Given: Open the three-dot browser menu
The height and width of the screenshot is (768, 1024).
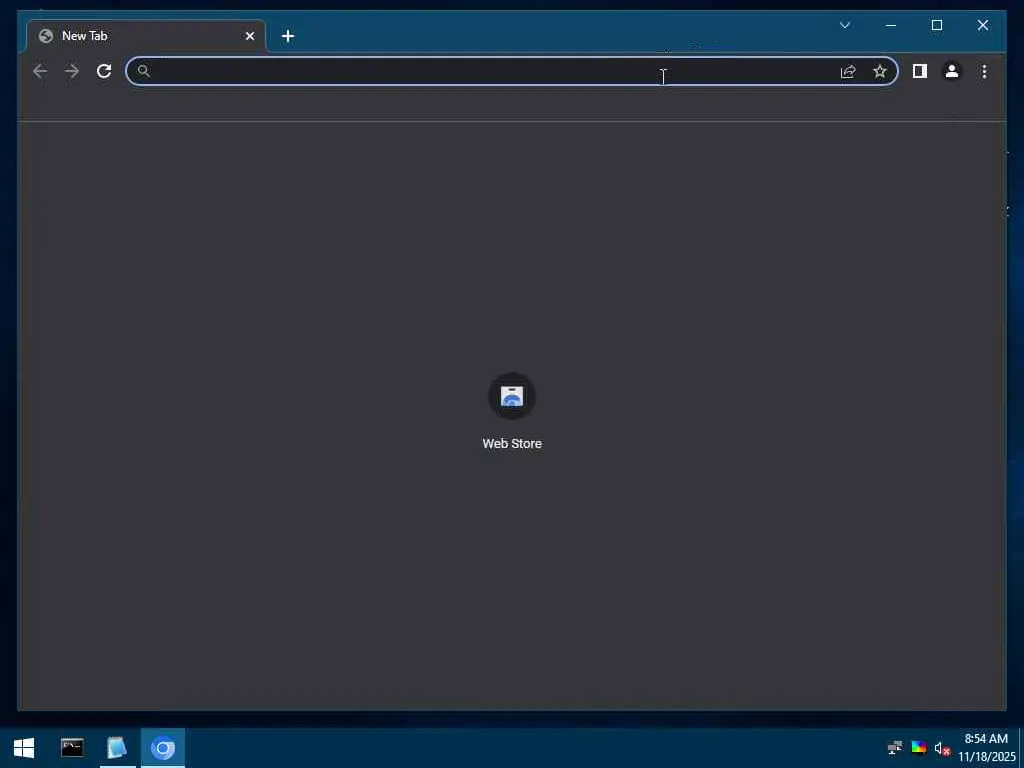Looking at the screenshot, I should click(x=984, y=71).
